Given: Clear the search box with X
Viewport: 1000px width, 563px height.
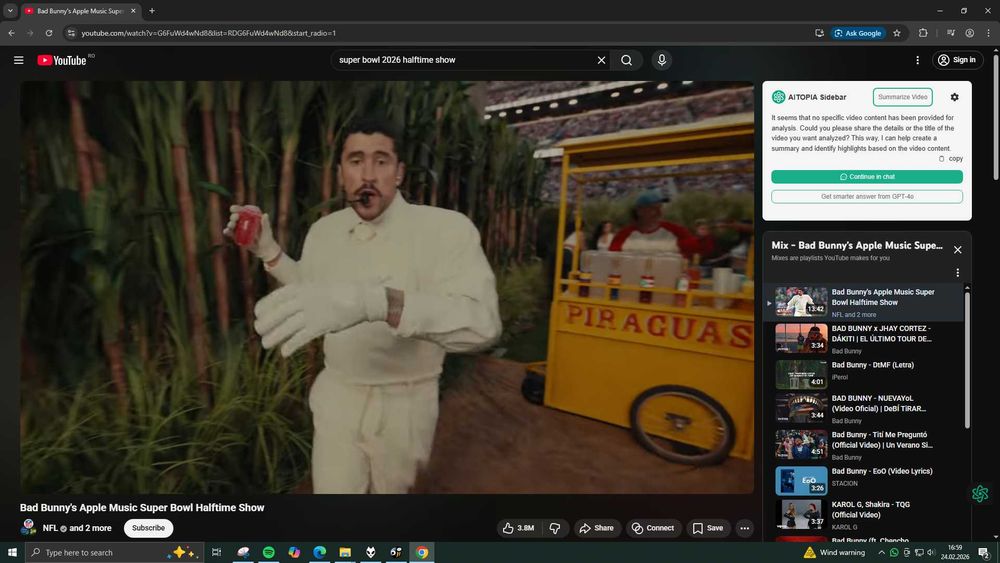Looking at the screenshot, I should 601,60.
